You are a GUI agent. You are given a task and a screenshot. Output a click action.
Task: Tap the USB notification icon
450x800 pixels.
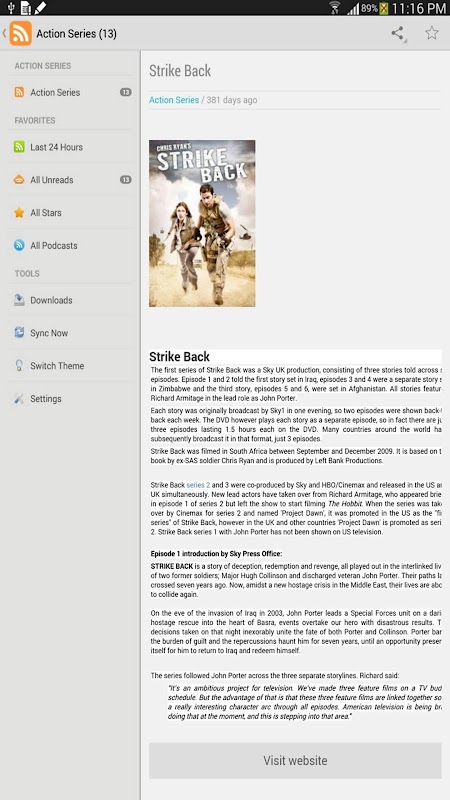click(11, 8)
